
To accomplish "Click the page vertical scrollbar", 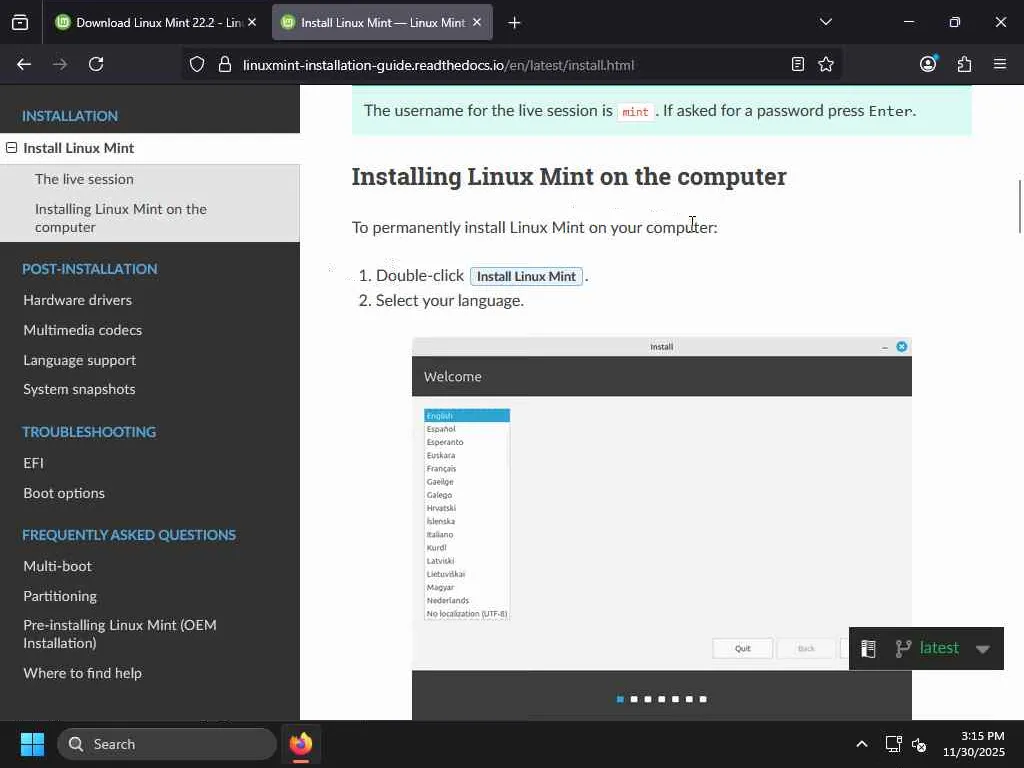I will click(1019, 206).
